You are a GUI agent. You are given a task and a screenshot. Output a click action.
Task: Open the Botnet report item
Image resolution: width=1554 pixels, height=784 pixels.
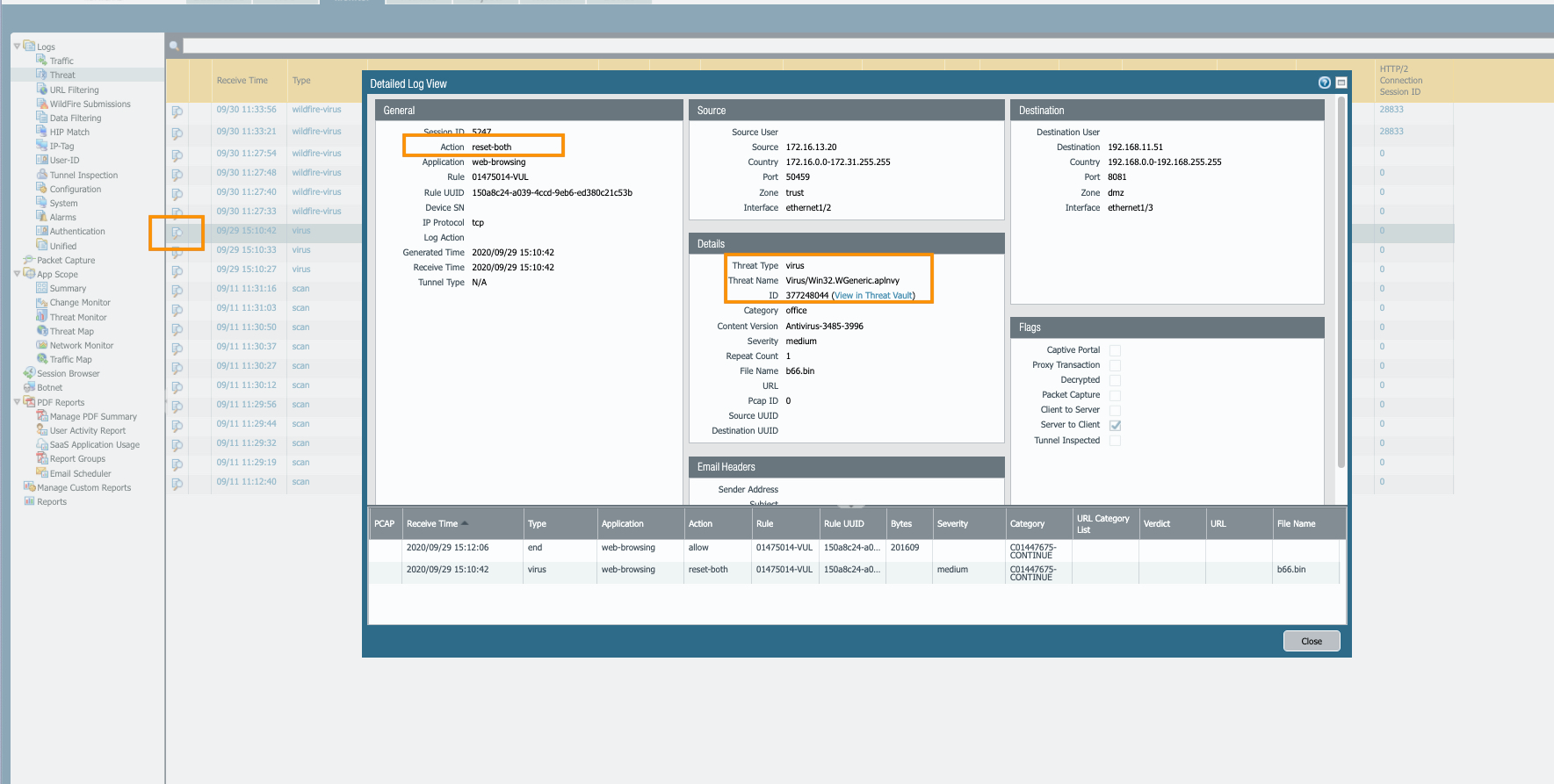coord(49,387)
